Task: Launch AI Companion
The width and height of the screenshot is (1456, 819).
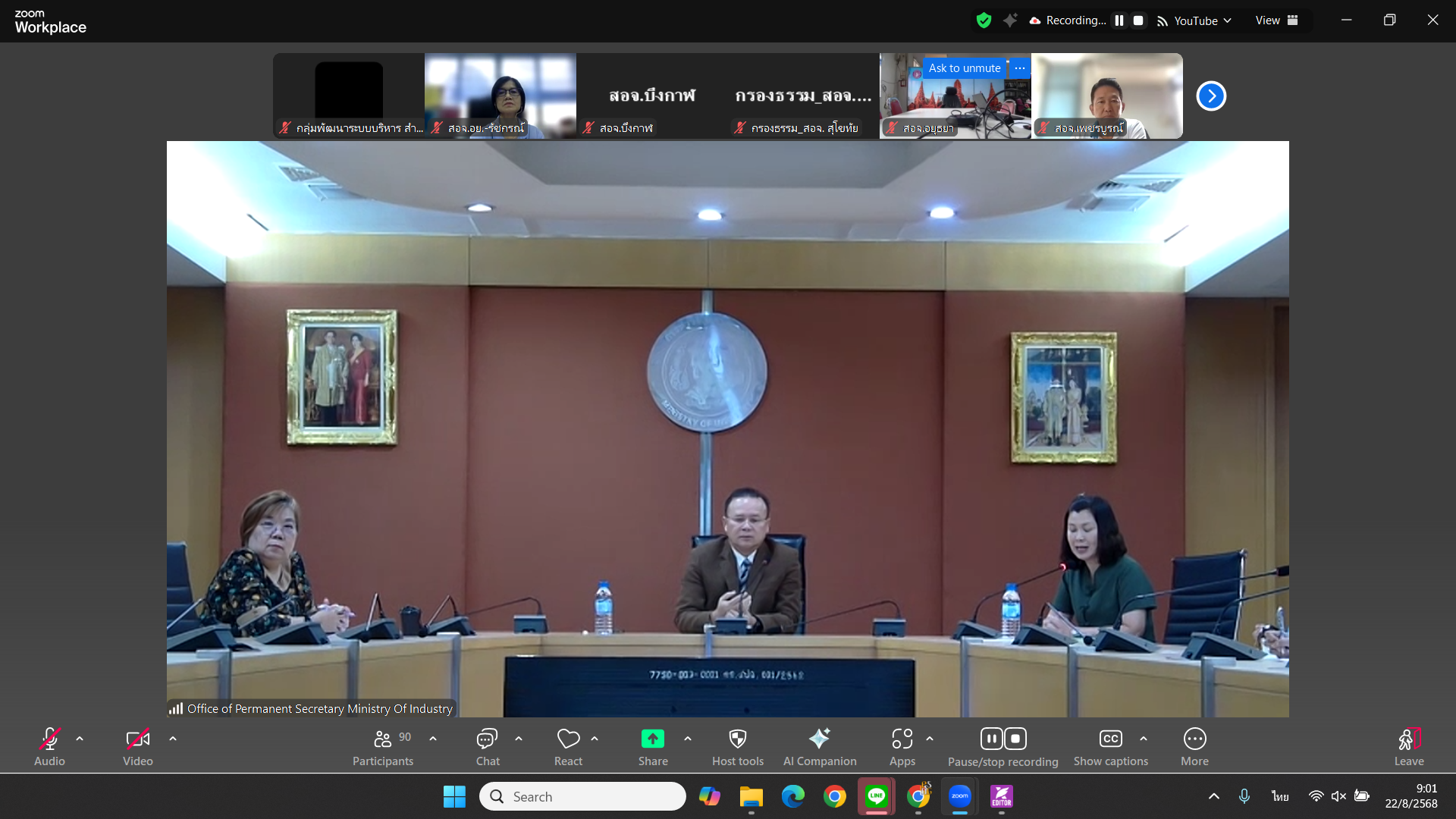Action: pos(819,739)
